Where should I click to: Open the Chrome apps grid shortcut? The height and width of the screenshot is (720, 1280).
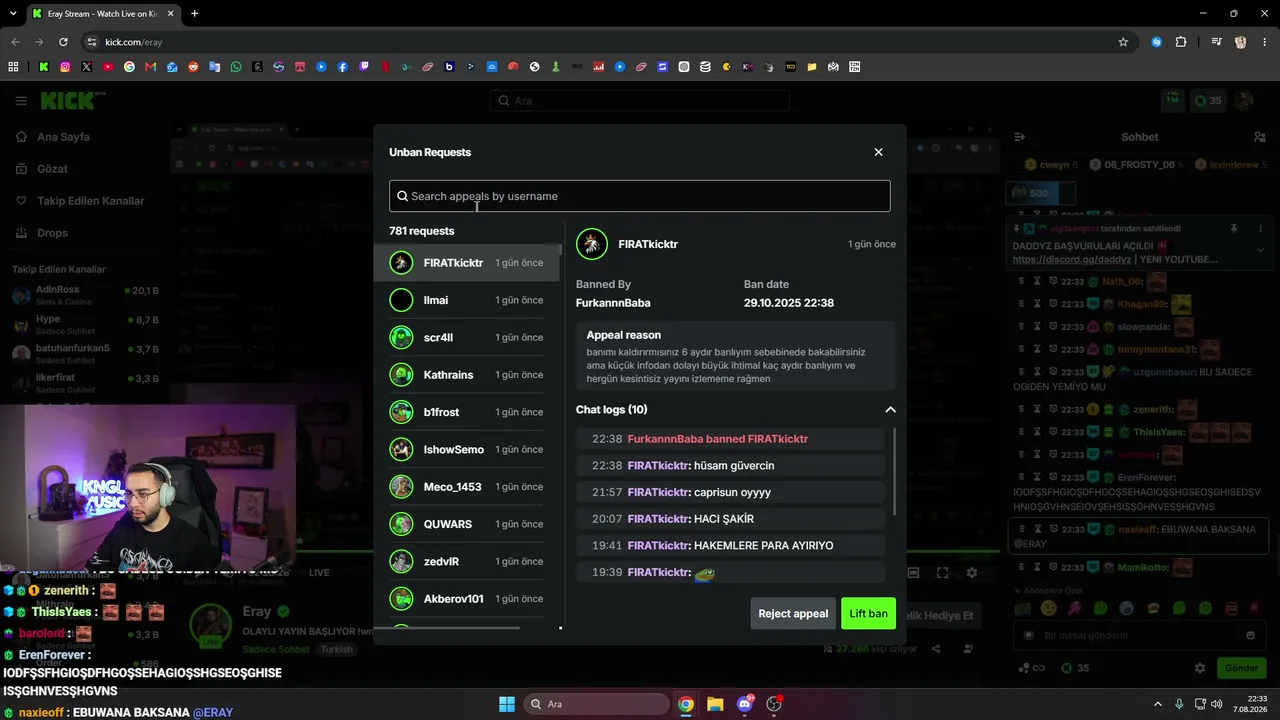click(x=13, y=67)
